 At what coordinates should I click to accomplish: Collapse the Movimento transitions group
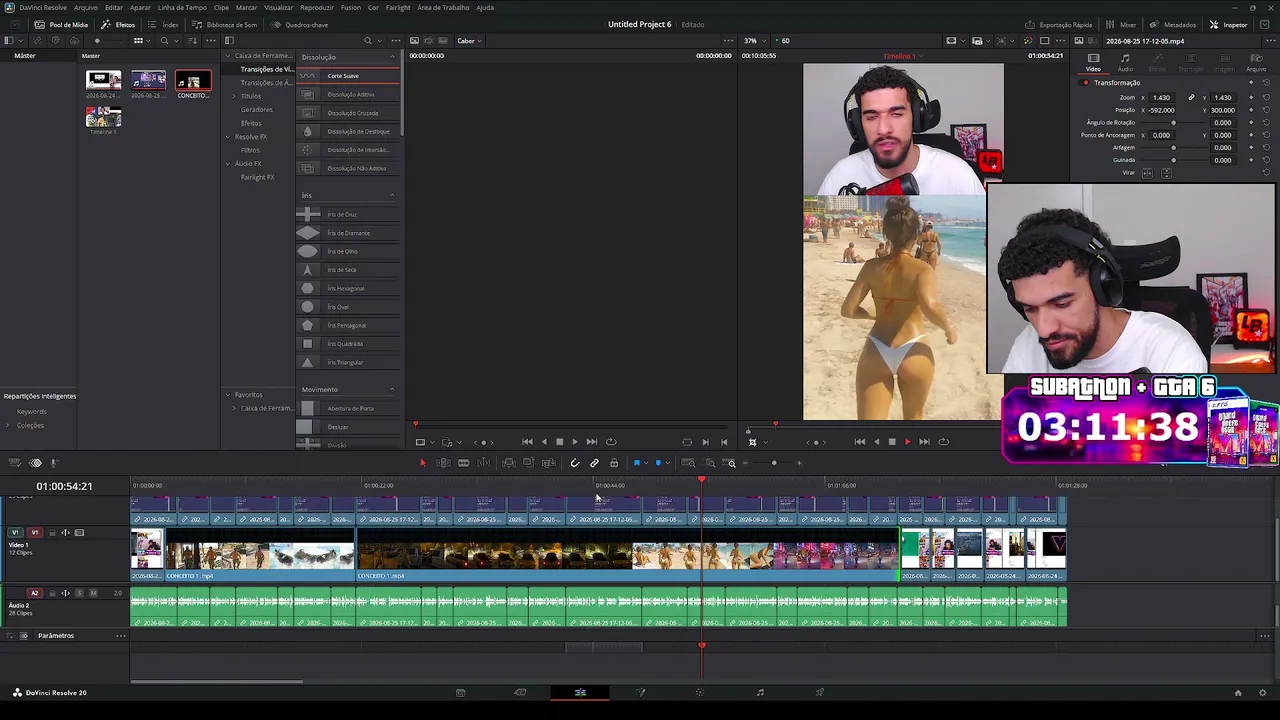pyautogui.click(x=392, y=389)
